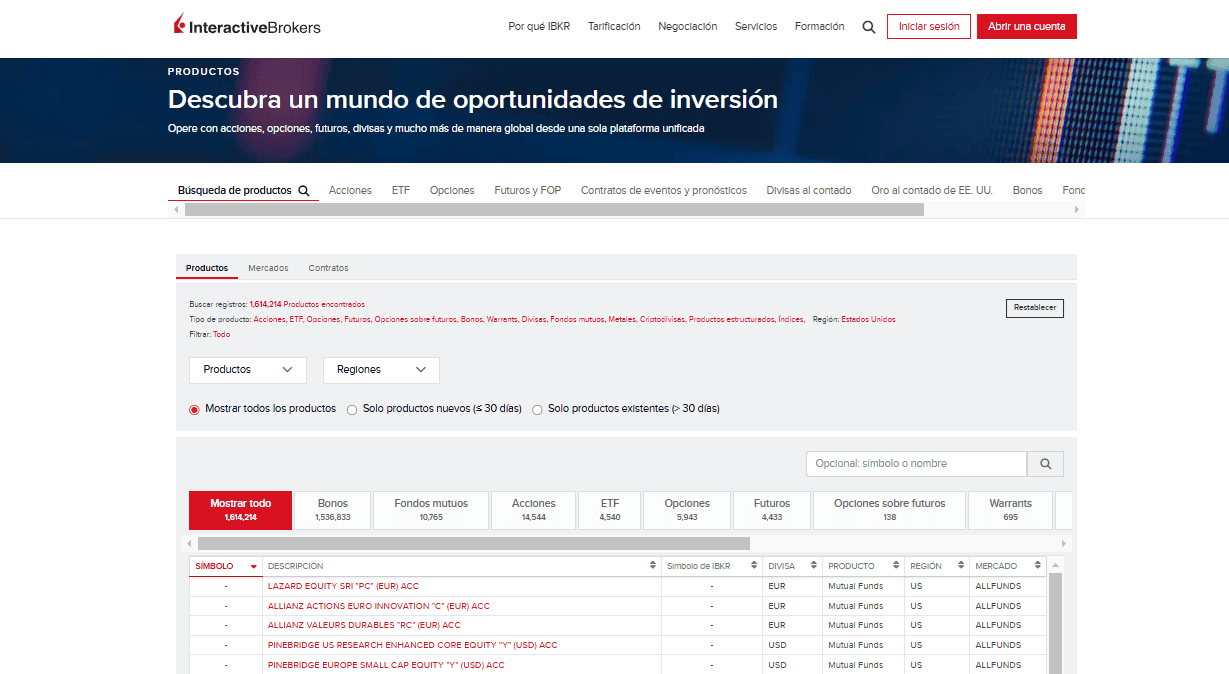Select Mostrar todos los productos radio
The width and height of the screenshot is (1229, 674).
pyautogui.click(x=195, y=409)
